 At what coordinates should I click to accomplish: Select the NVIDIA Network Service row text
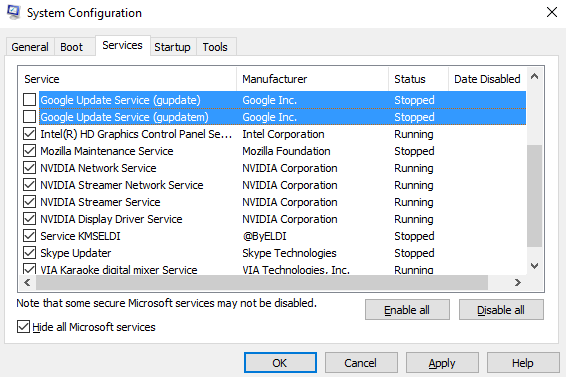pyautogui.click(x=98, y=168)
